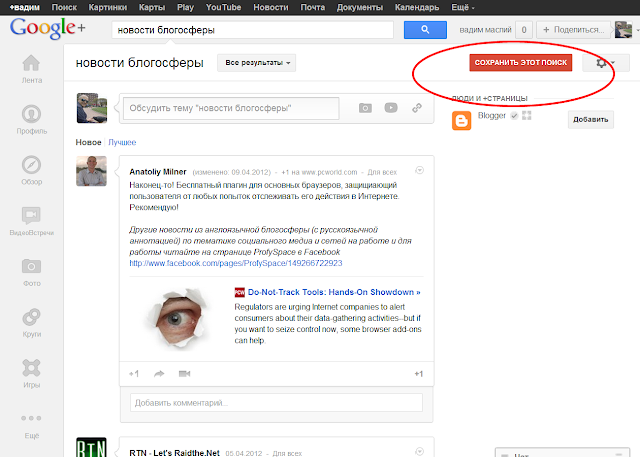Open Календарь in the top bar
Screen dimensions: 640x457
point(417,7)
